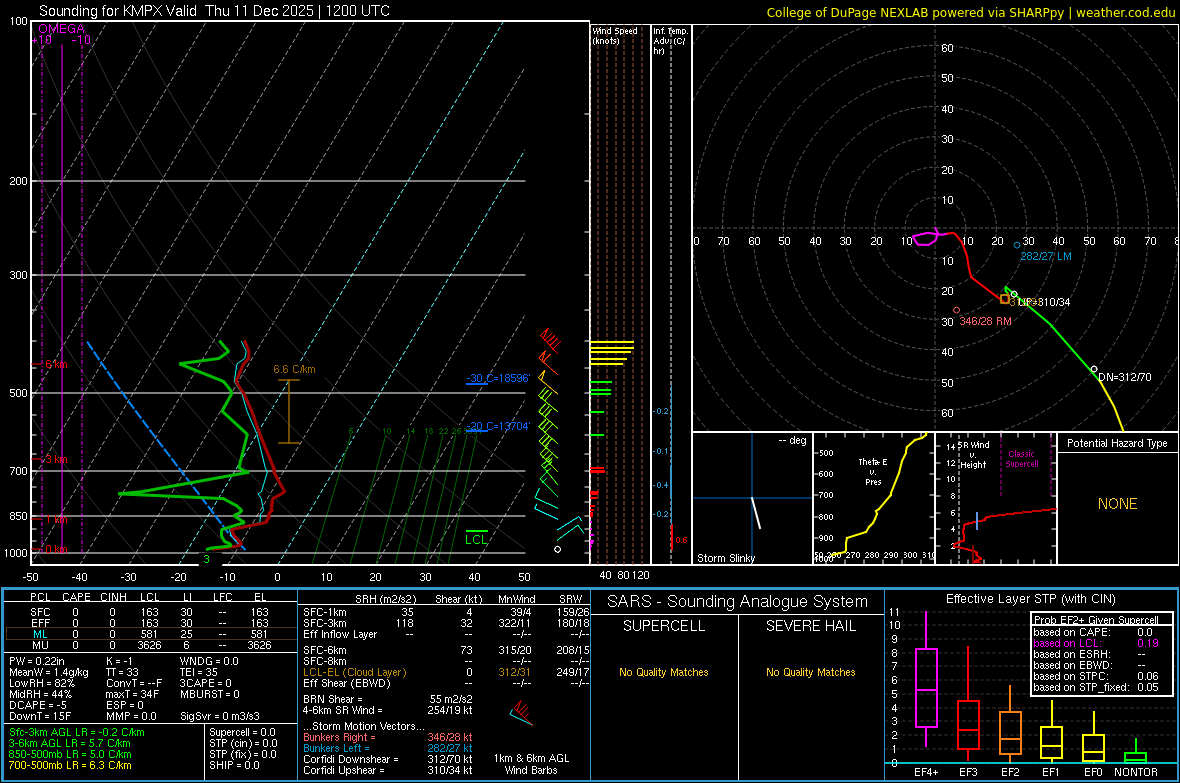Viewport: 1180px width, 783px height.
Task: Click the SFC parcel row
Action: pyautogui.click(x=149, y=612)
